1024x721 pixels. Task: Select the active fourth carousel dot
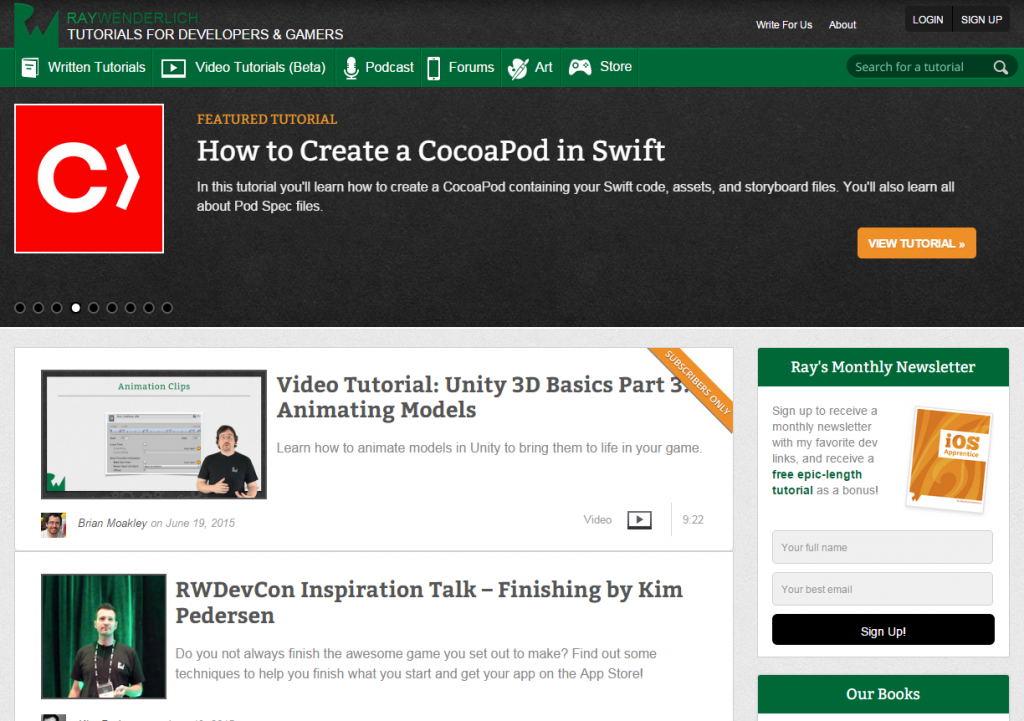(76, 308)
